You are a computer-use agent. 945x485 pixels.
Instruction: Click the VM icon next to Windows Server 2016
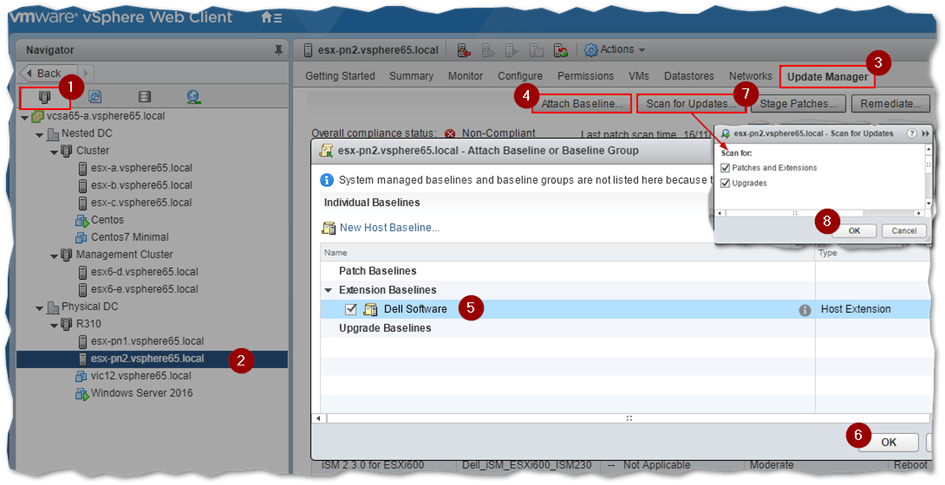tap(81, 393)
